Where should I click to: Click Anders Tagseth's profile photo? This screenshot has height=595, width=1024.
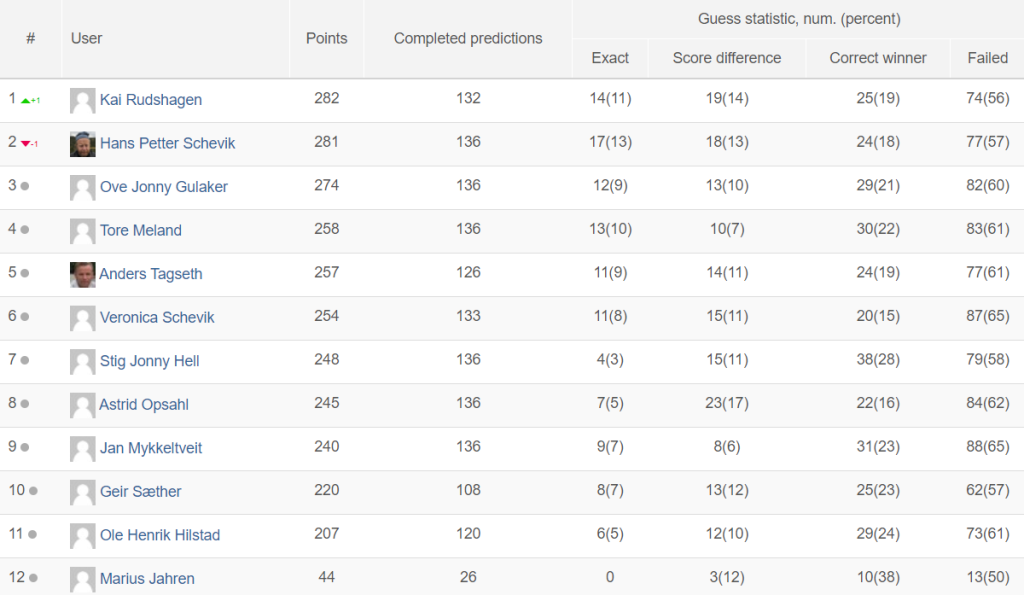[x=82, y=275]
